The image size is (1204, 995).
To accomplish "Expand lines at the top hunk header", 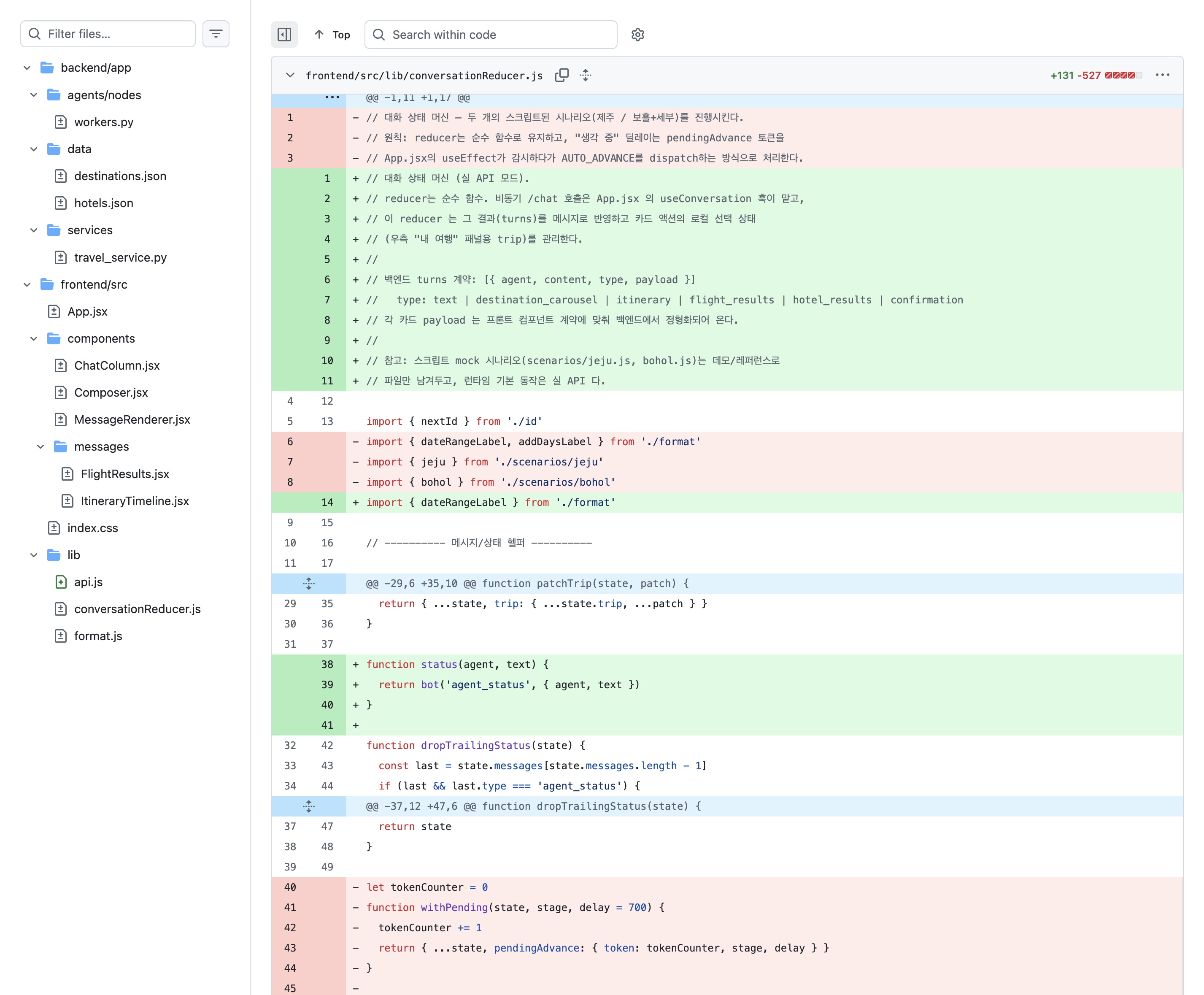I will [x=332, y=97].
